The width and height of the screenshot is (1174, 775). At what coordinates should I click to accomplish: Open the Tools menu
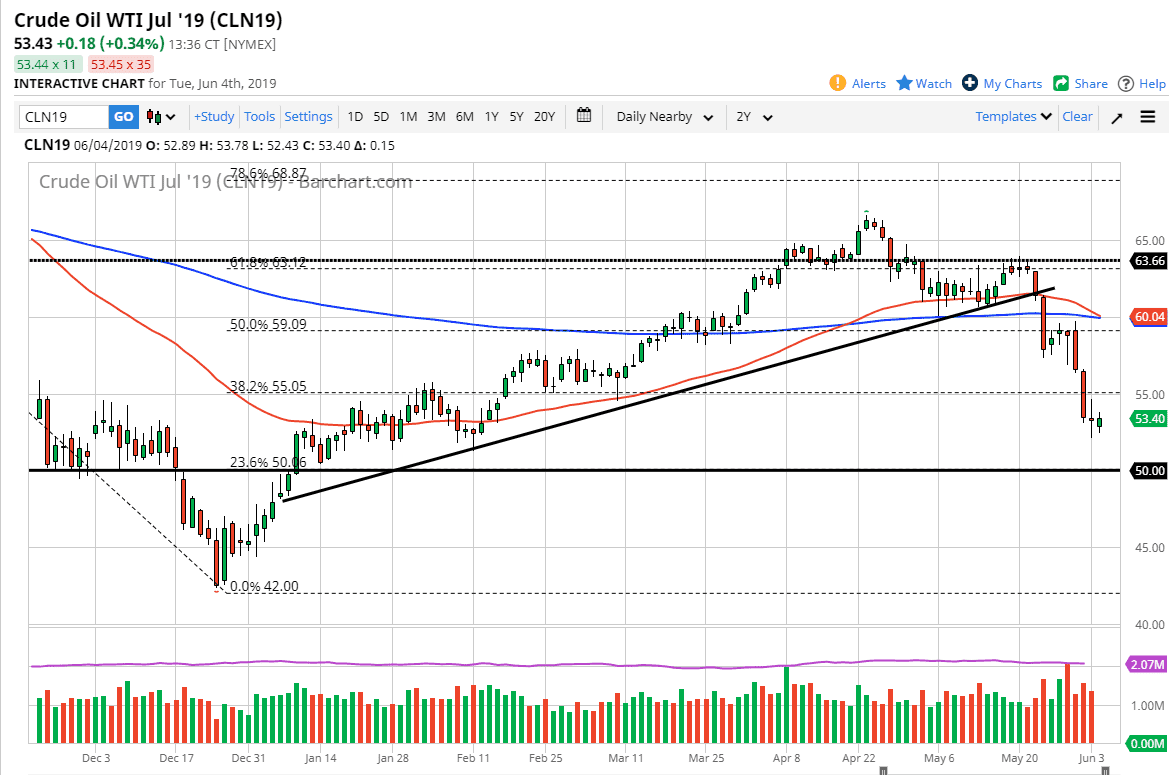259,117
